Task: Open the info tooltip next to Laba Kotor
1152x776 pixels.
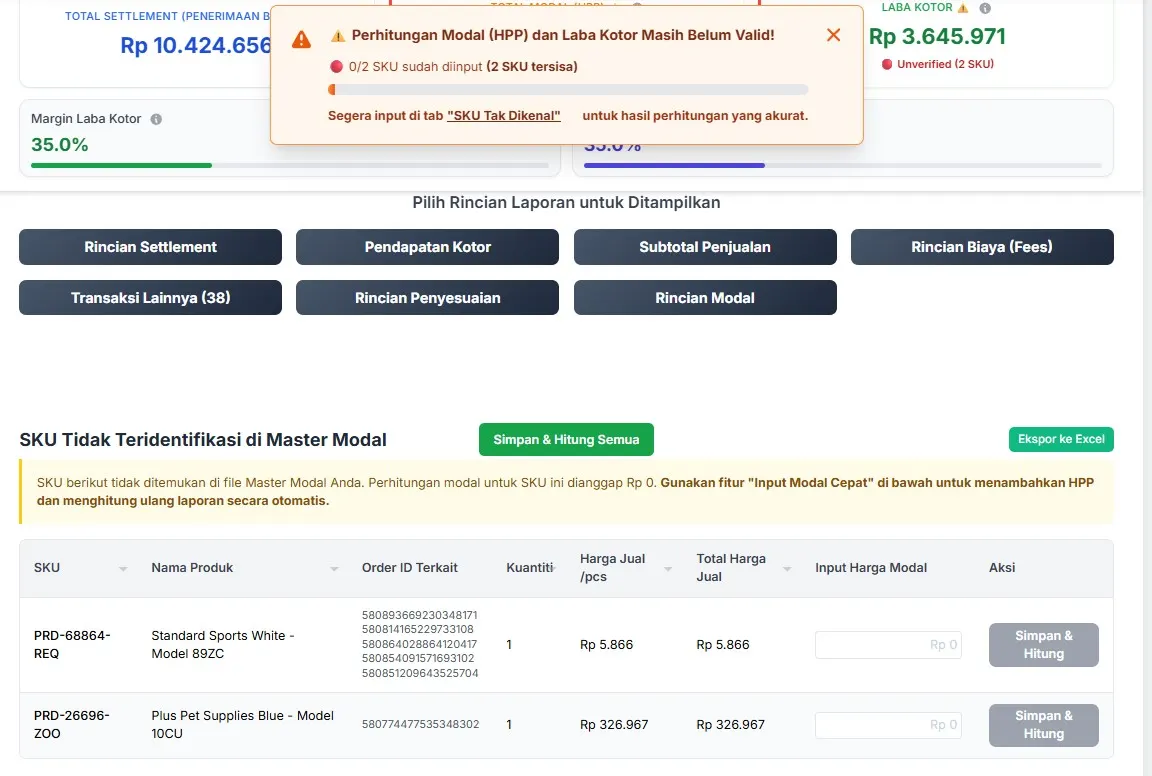Action: [x=986, y=9]
